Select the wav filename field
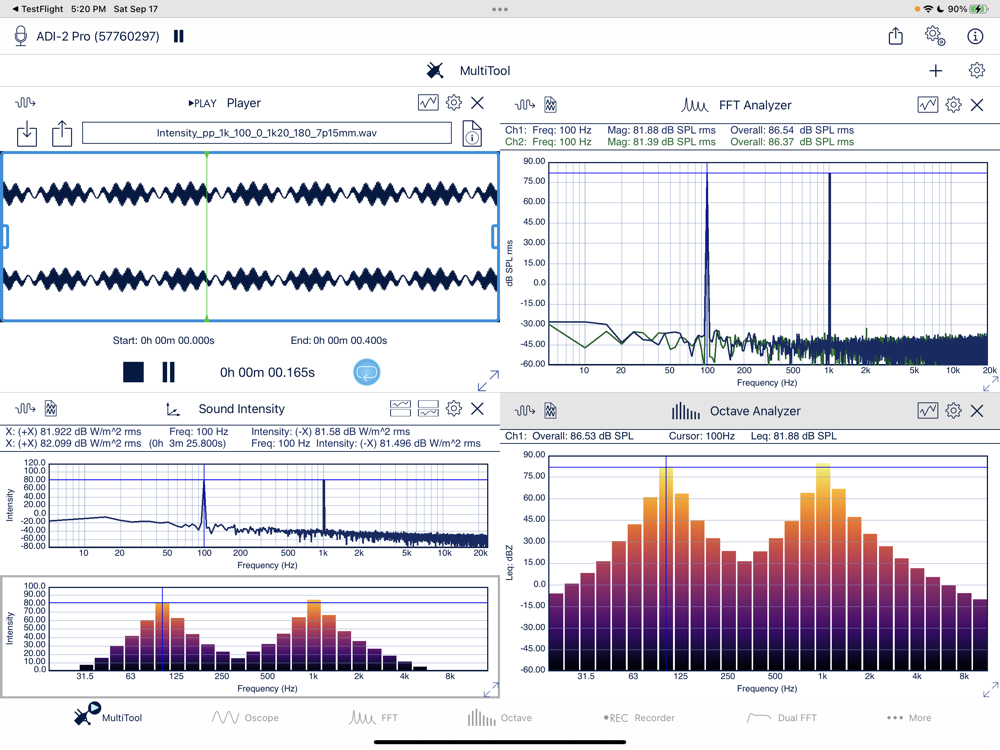This screenshot has width=1000, height=750. click(267, 132)
